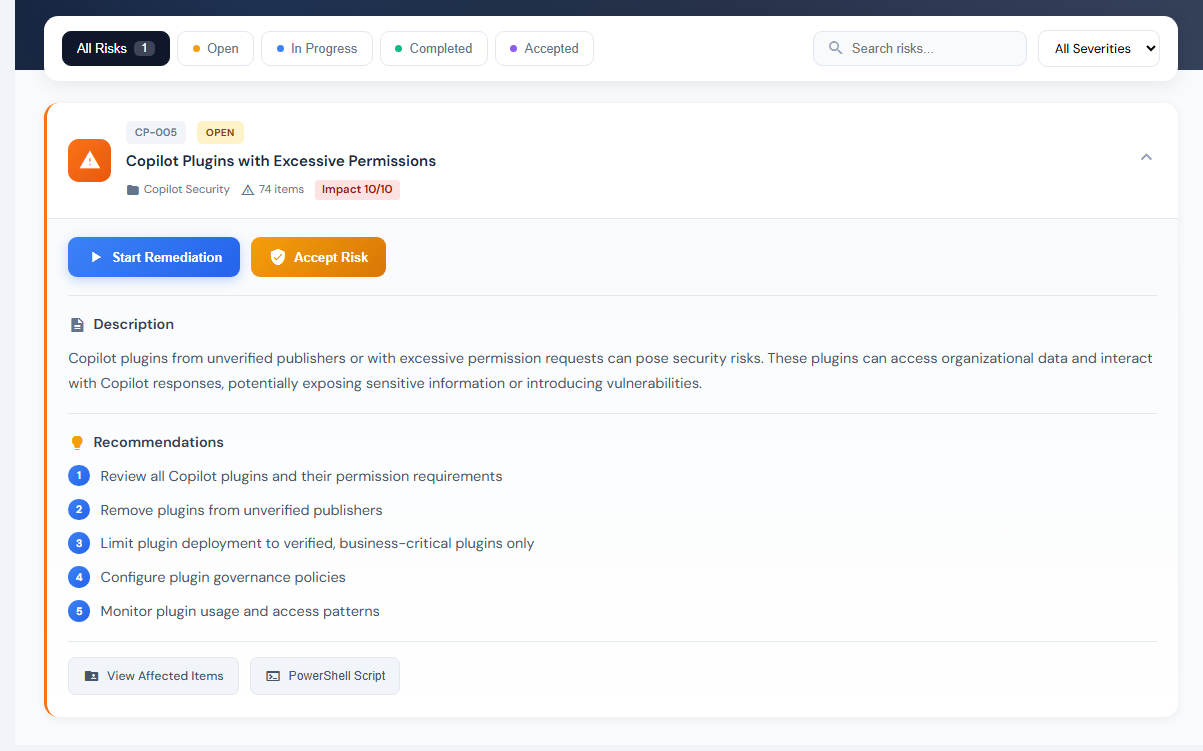Screen dimensions: 1203x751
Task: Click 'Remove plugins from unverified publishers' text
Action: tap(241, 510)
